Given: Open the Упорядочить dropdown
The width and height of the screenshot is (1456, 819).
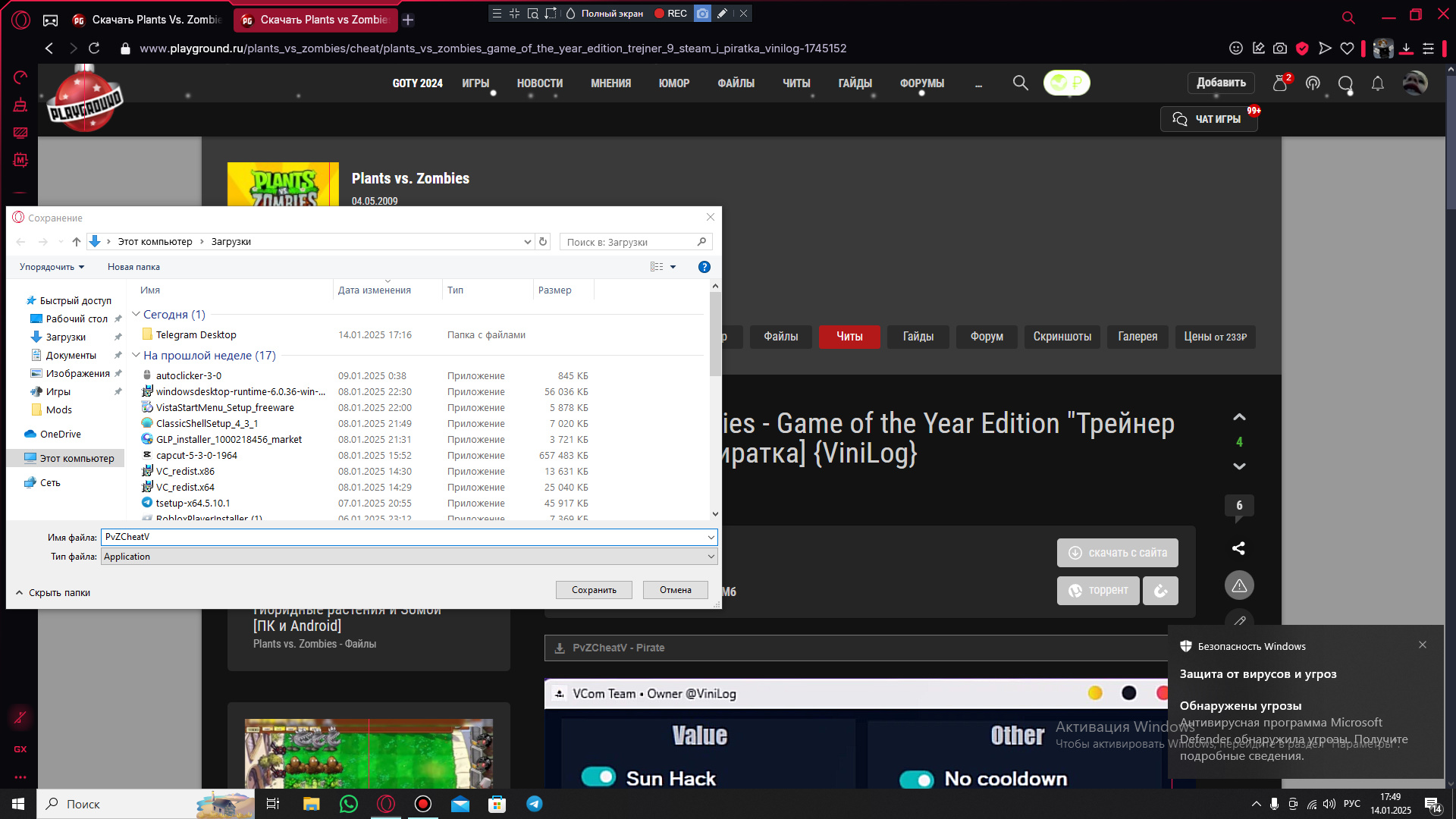Looking at the screenshot, I should pos(52,267).
